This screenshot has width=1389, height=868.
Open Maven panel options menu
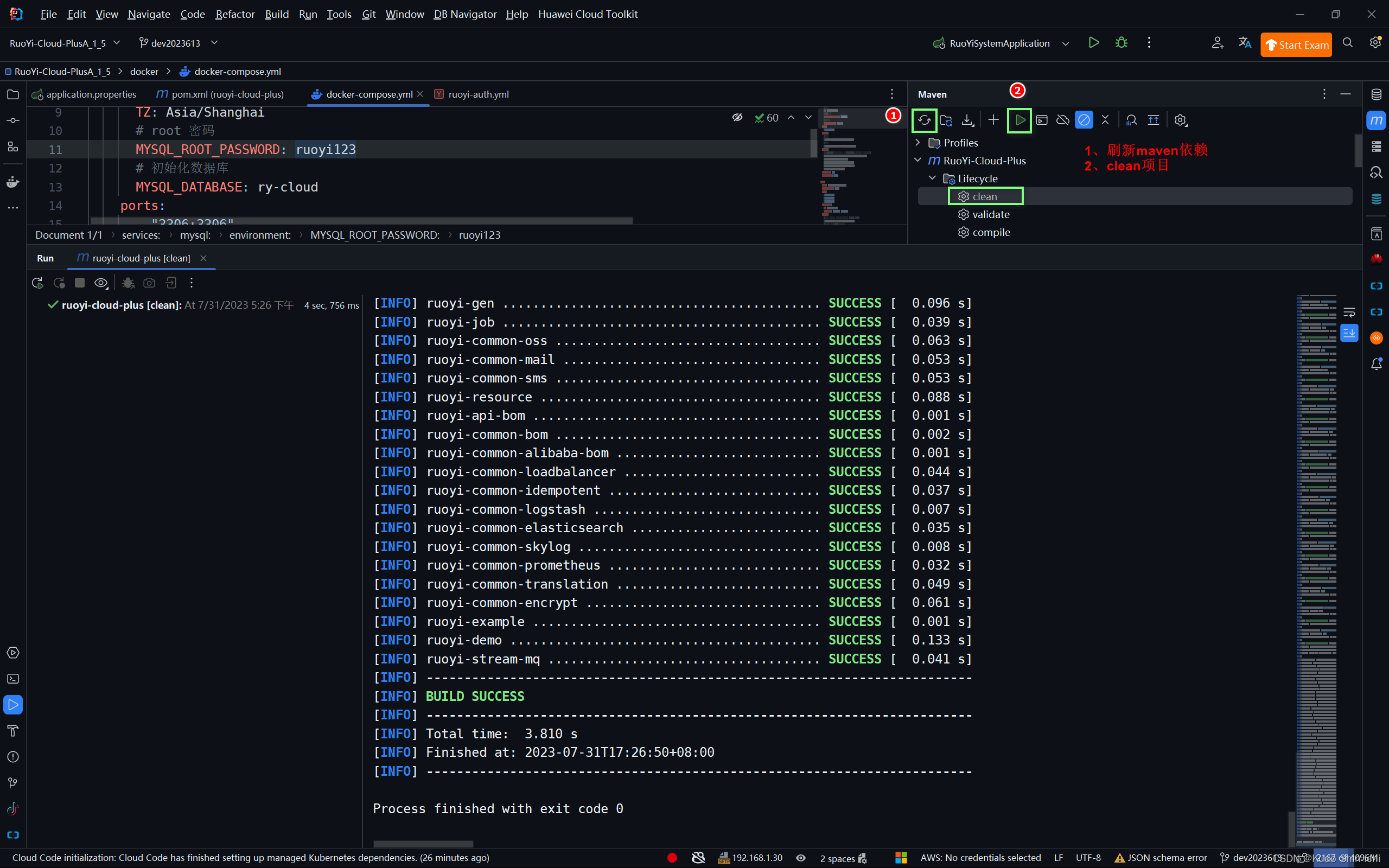[x=1324, y=94]
